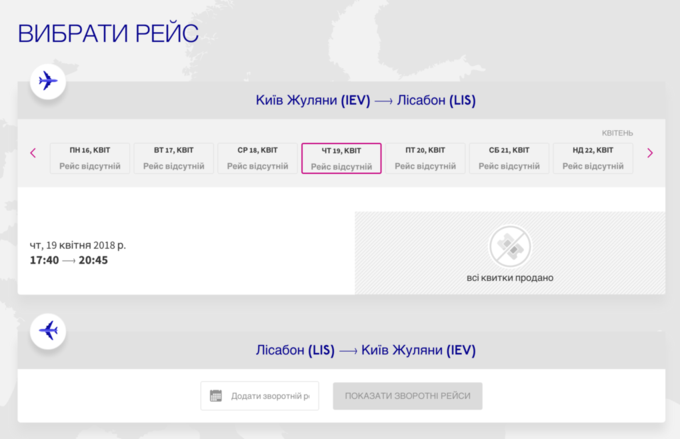This screenshot has width=680, height=439.
Task: Go to previous week with left arrow
Action: [33, 153]
